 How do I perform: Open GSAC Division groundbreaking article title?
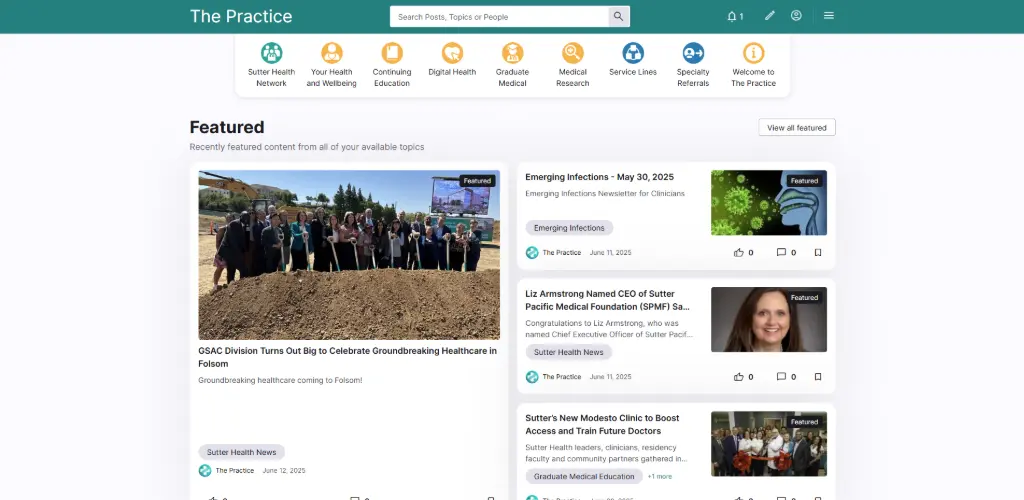(x=347, y=357)
